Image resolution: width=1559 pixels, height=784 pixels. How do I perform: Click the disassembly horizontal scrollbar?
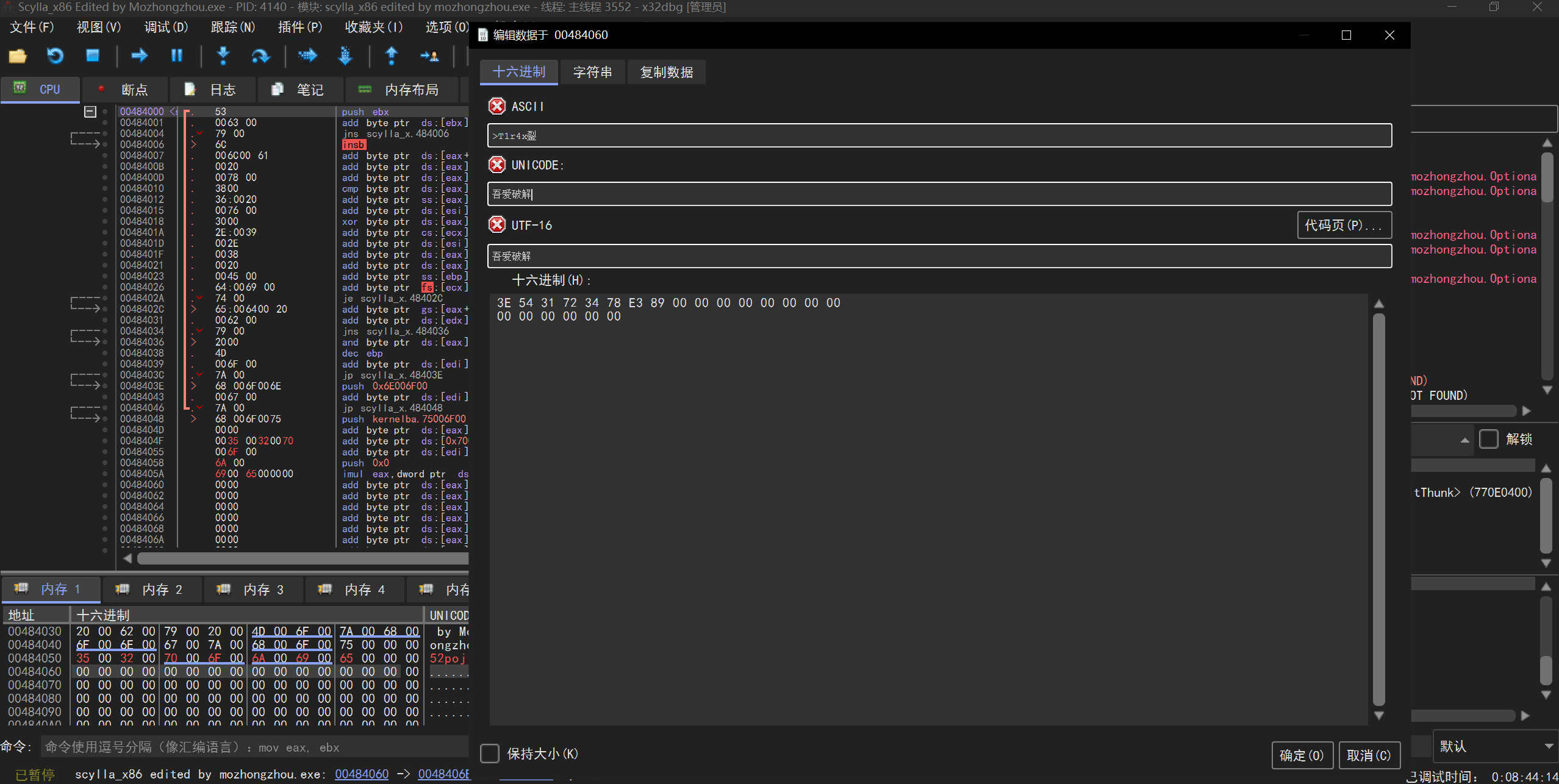[x=303, y=558]
